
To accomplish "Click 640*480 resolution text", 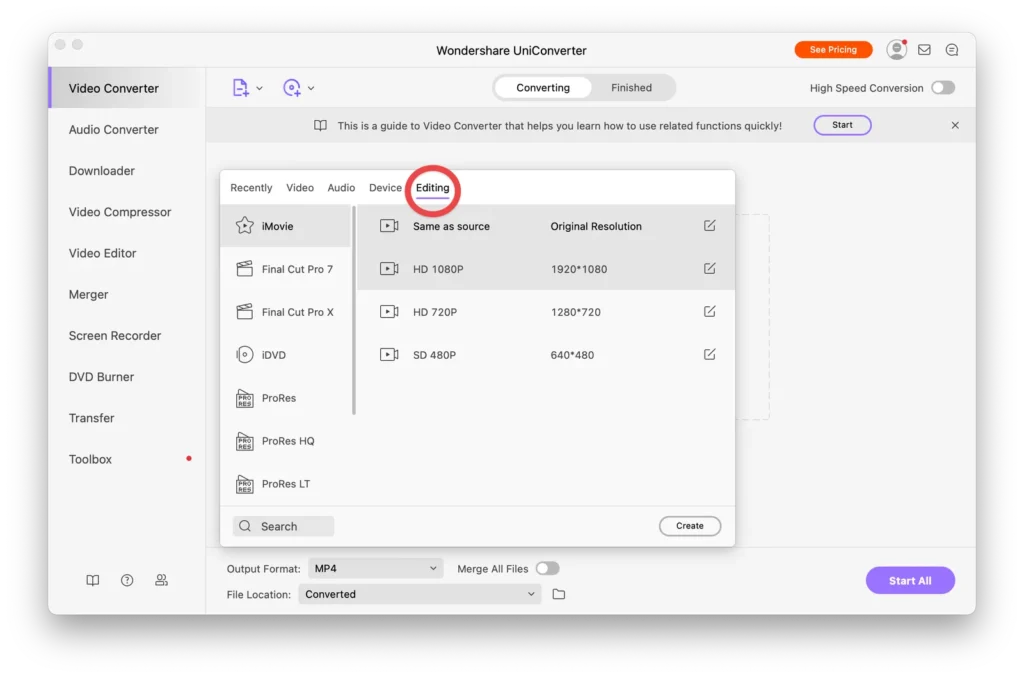I will (572, 355).
